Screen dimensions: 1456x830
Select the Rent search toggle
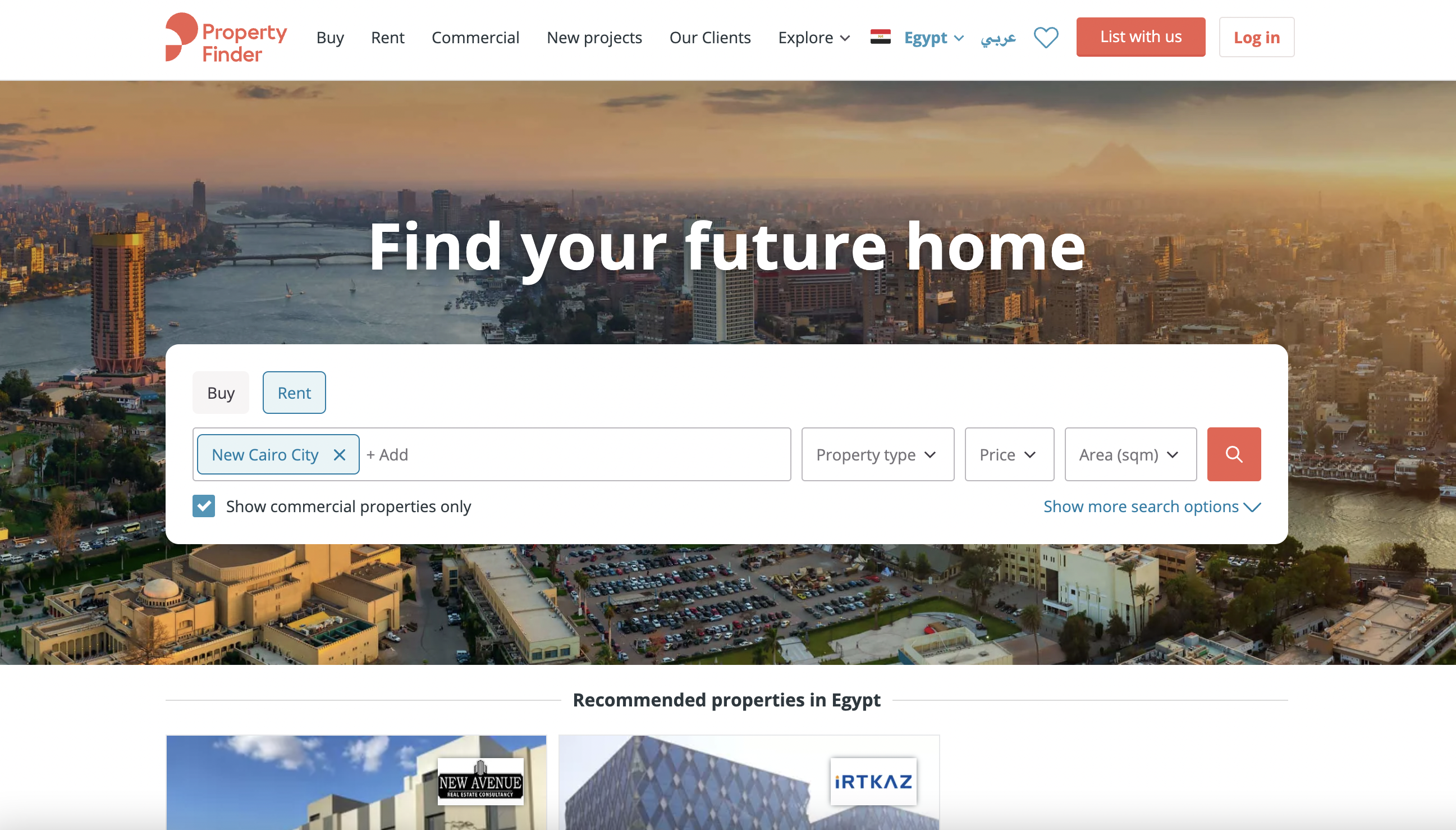click(295, 393)
